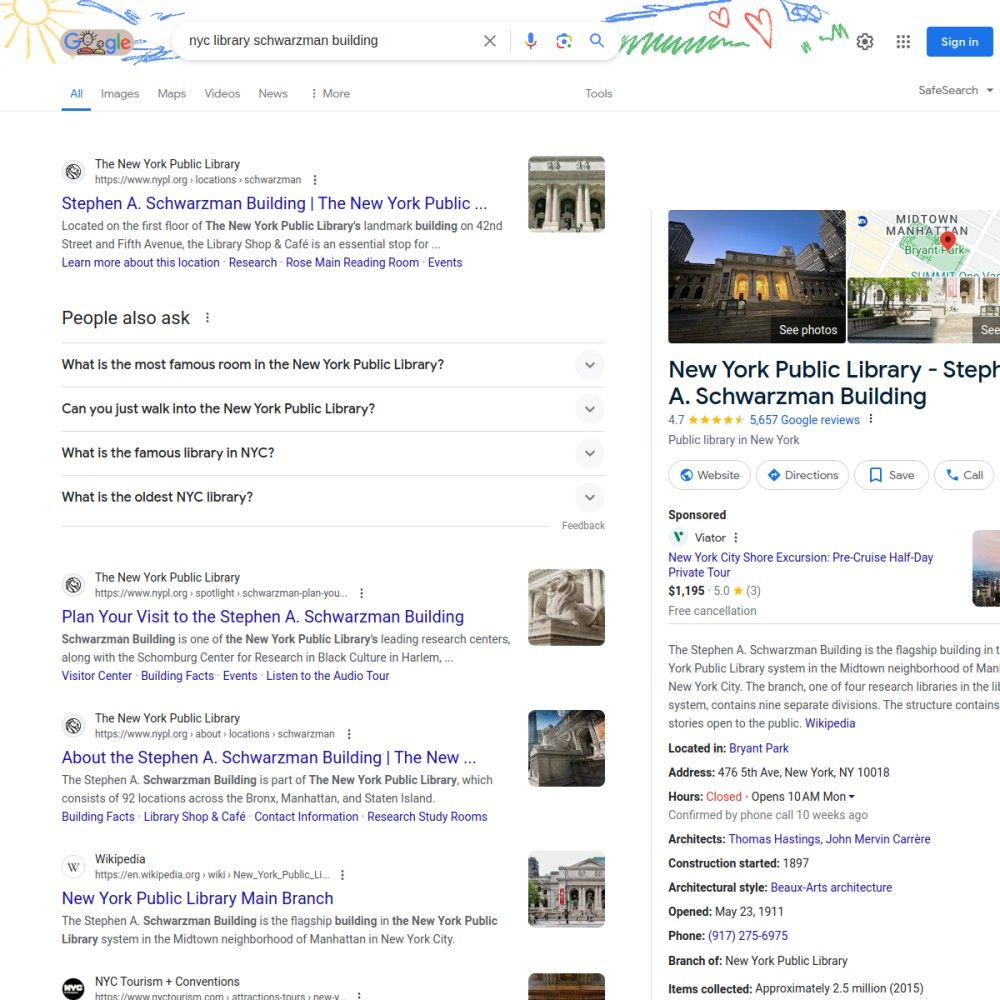Image resolution: width=1000 pixels, height=1000 pixels.
Task: Expand most famous room question
Action: point(333,365)
